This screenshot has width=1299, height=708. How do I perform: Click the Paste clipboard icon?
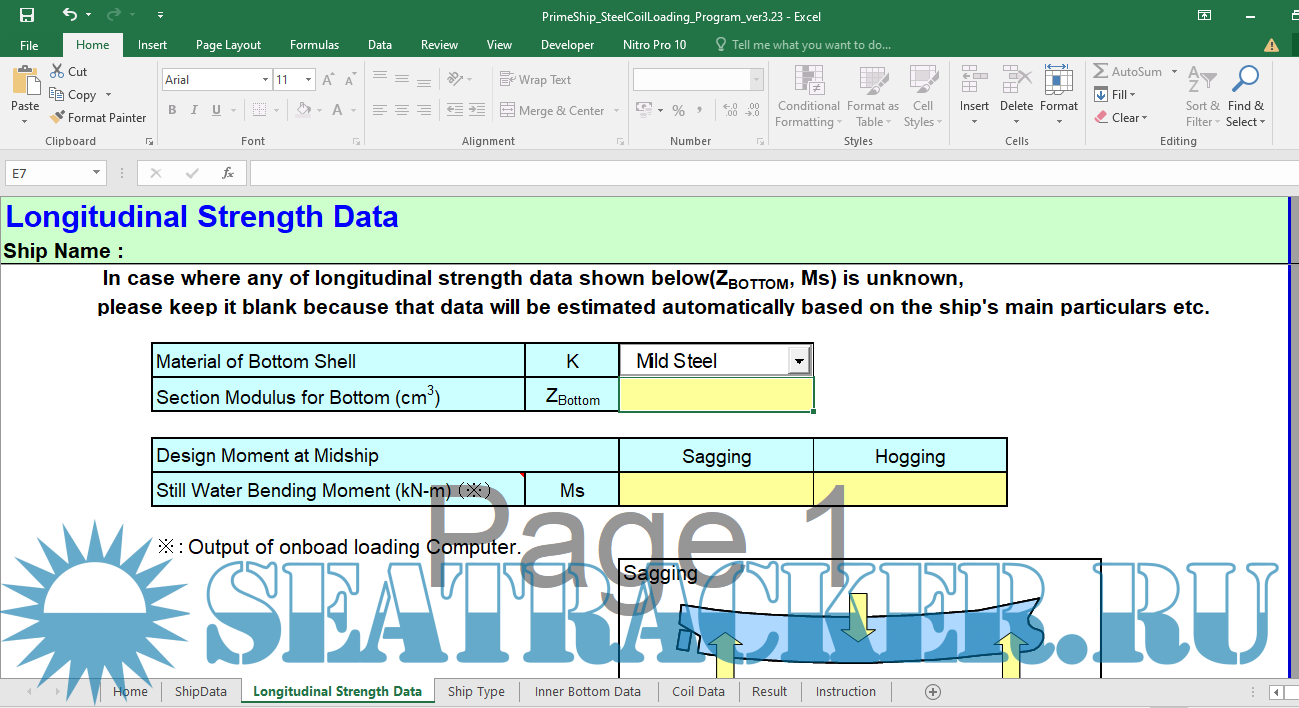coord(25,82)
